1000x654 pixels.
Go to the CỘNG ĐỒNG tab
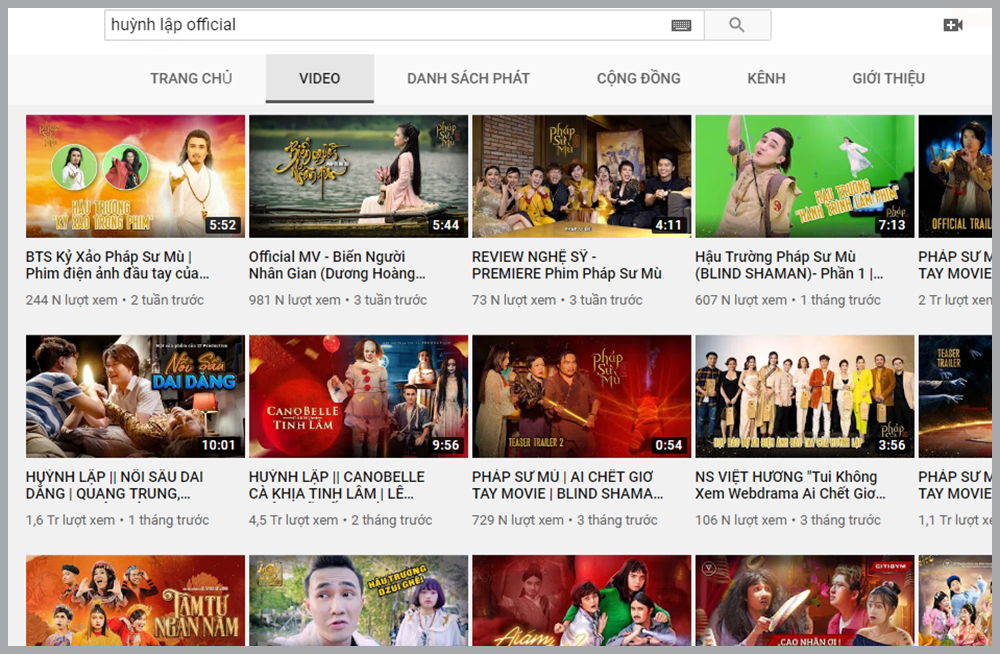(638, 78)
